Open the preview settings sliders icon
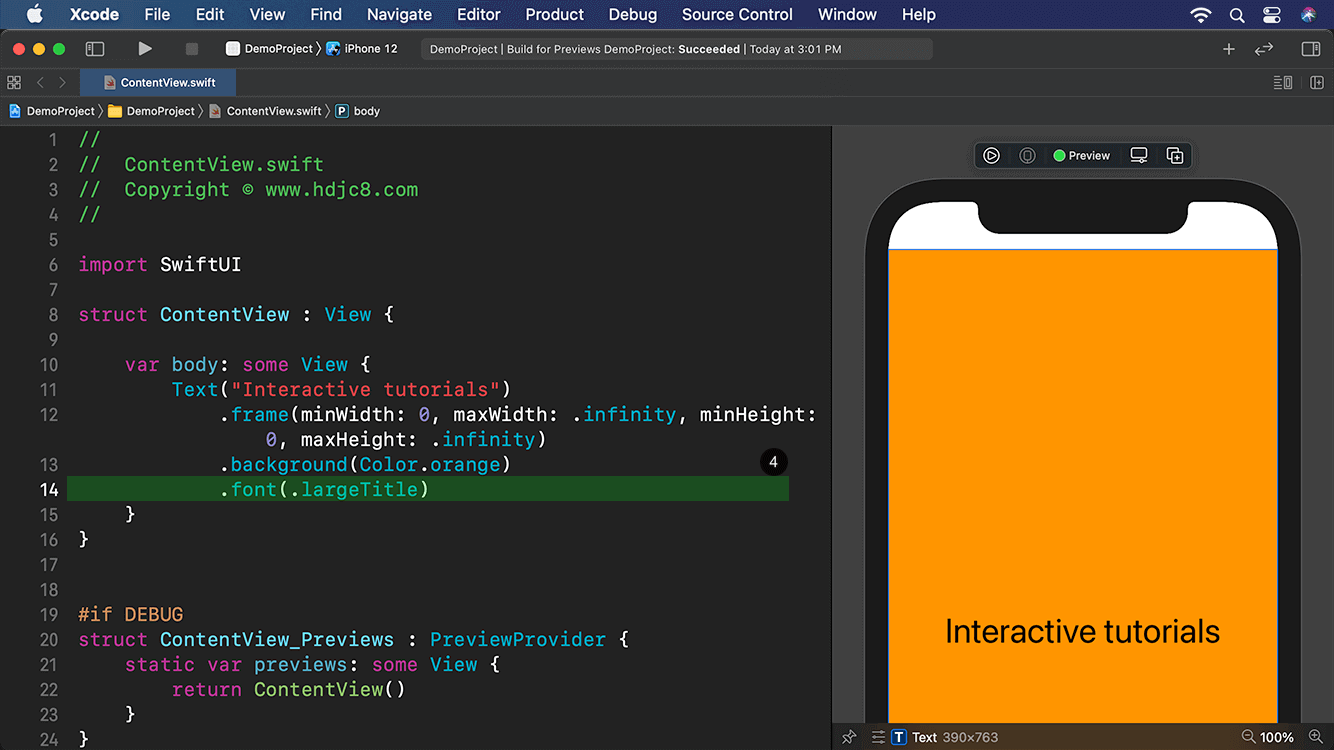 878,737
